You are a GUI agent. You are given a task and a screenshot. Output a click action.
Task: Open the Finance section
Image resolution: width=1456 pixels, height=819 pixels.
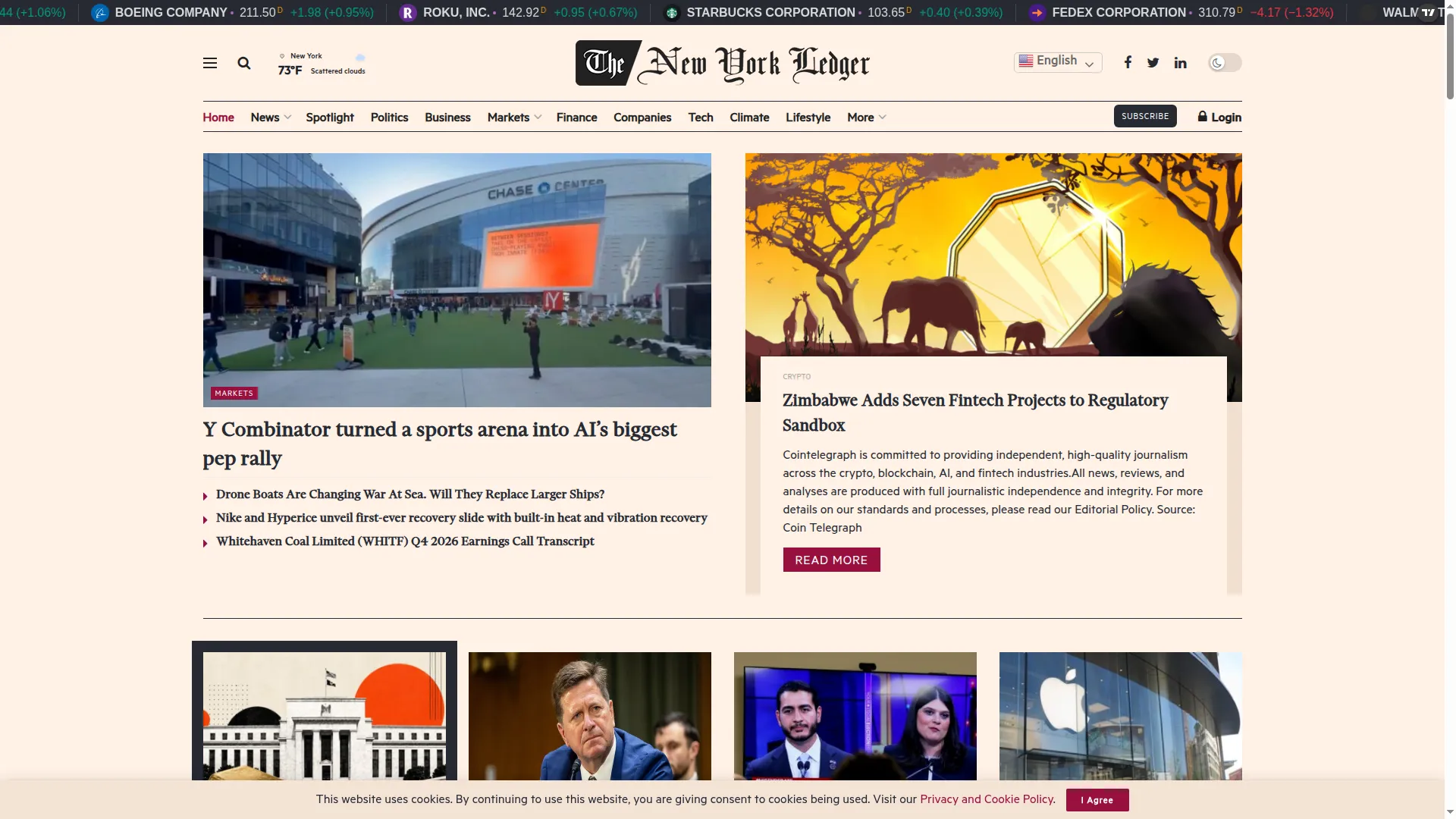[577, 117]
